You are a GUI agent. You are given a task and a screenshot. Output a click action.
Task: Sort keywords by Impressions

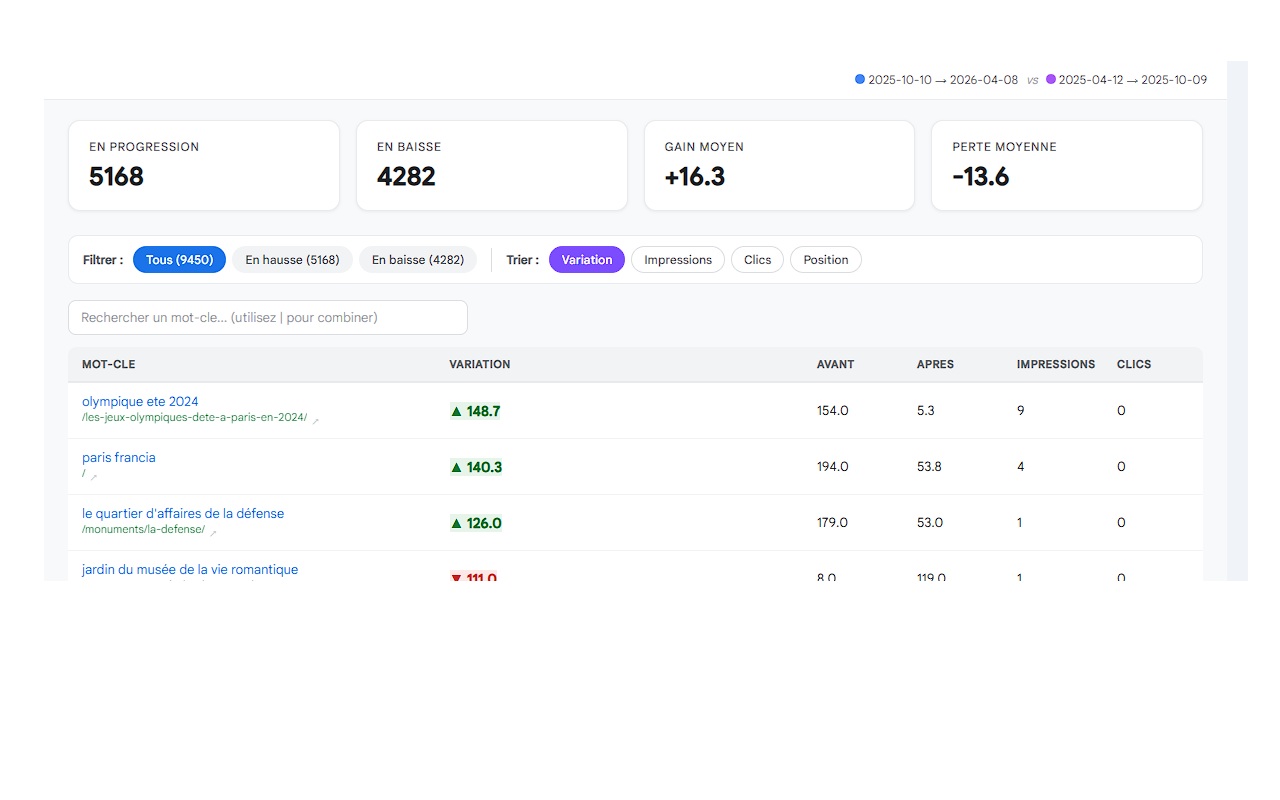click(677, 260)
